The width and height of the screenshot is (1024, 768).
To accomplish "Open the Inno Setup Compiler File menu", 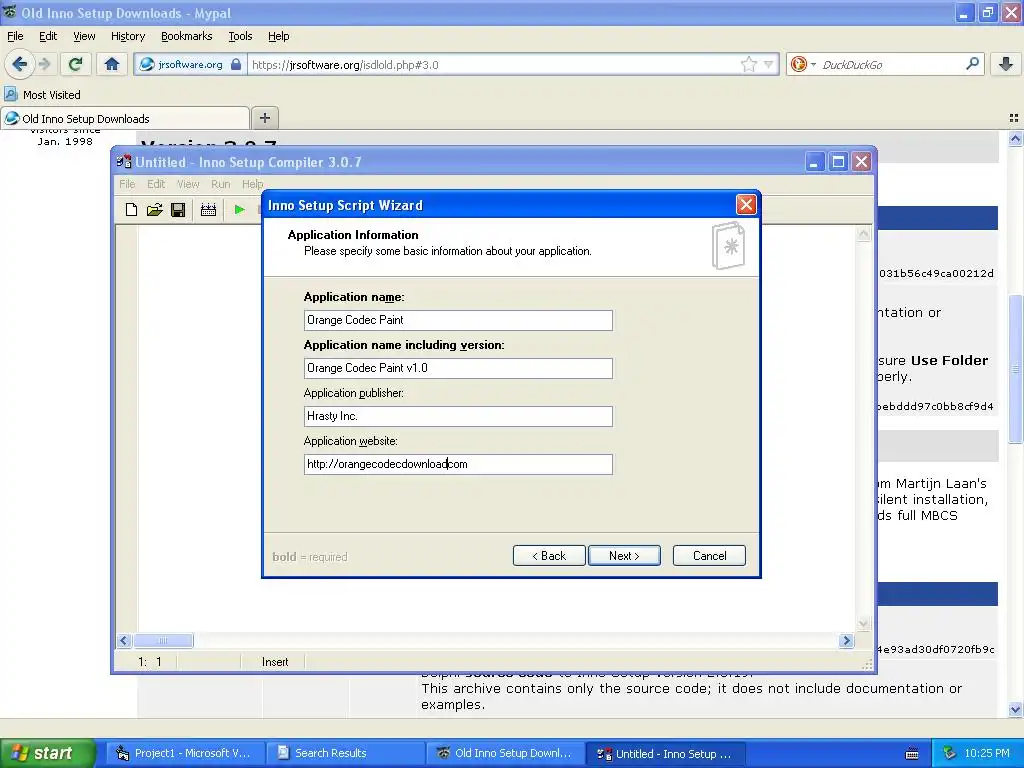I will (x=127, y=184).
